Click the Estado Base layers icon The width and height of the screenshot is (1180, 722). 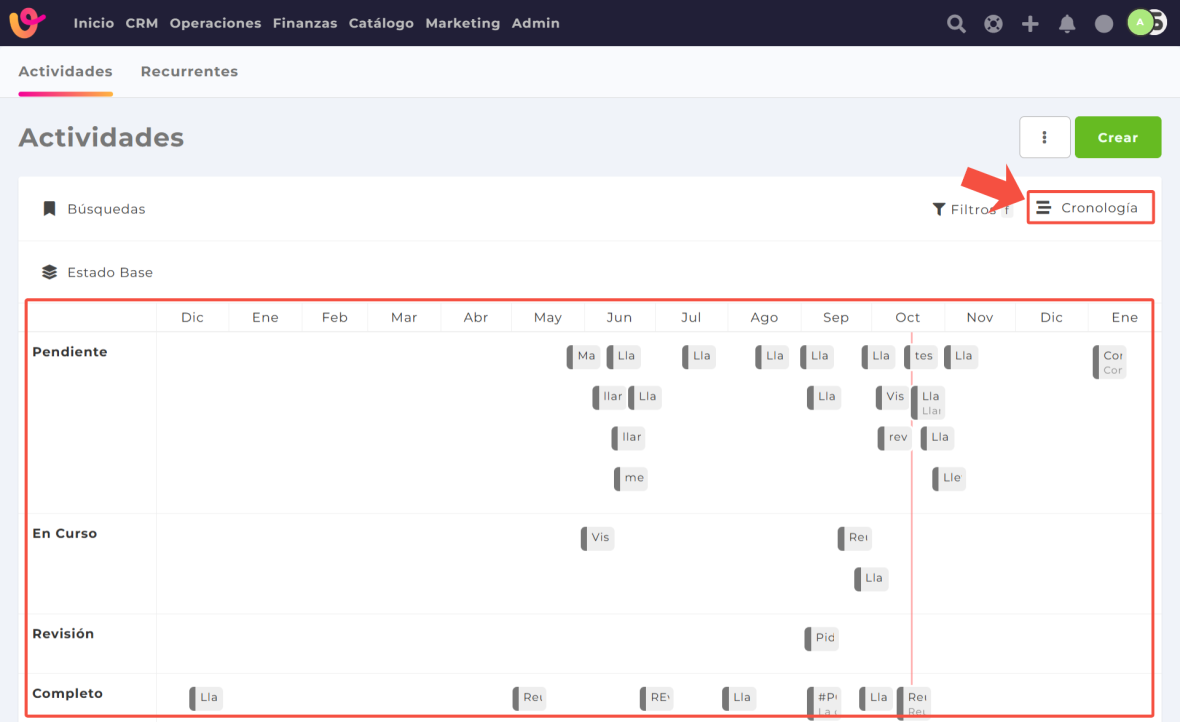49,272
